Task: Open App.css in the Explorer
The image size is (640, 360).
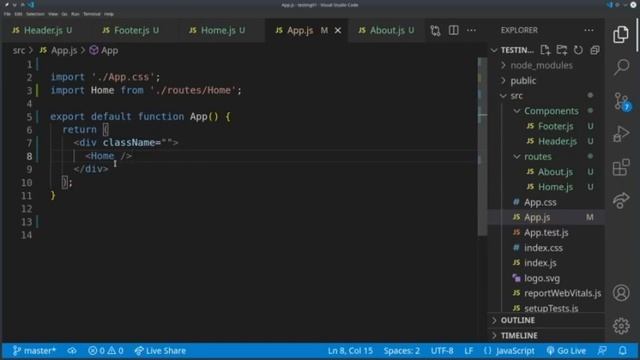Action: 540,202
